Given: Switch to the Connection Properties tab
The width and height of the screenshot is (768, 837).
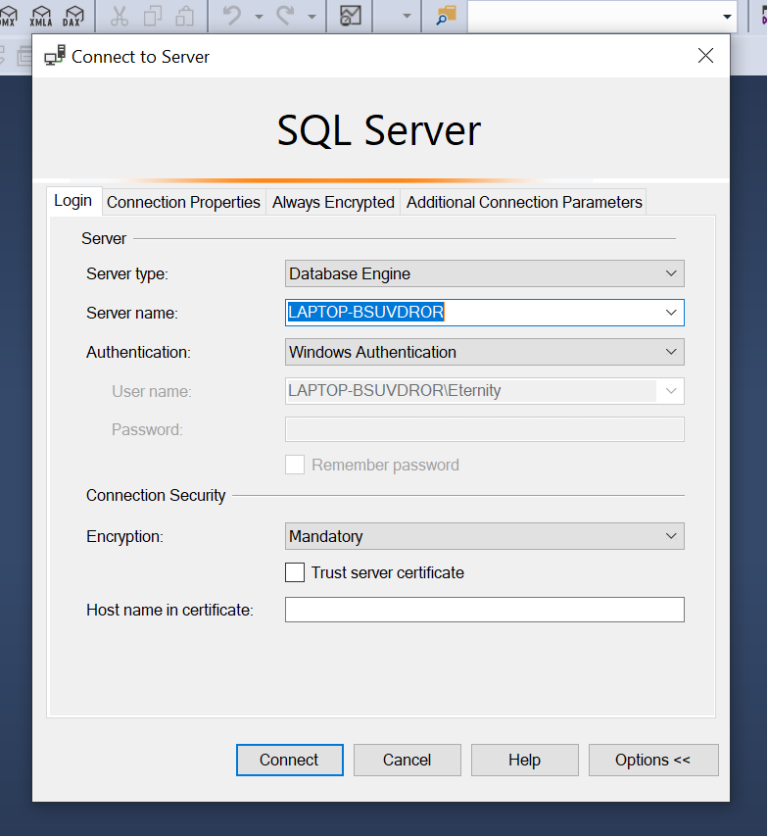Looking at the screenshot, I should click(x=183, y=202).
